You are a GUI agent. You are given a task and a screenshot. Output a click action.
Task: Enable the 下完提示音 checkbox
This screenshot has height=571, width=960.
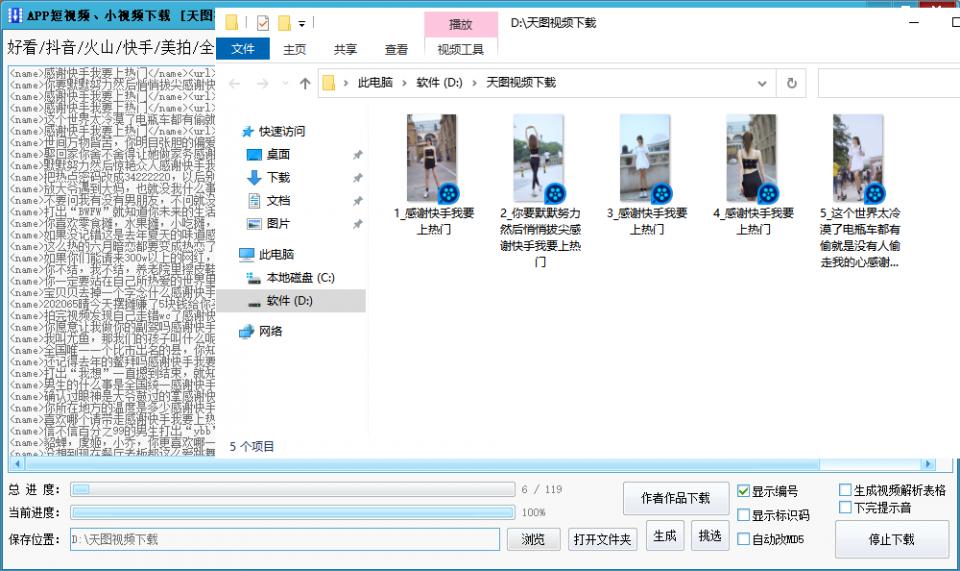pyautogui.click(x=845, y=507)
